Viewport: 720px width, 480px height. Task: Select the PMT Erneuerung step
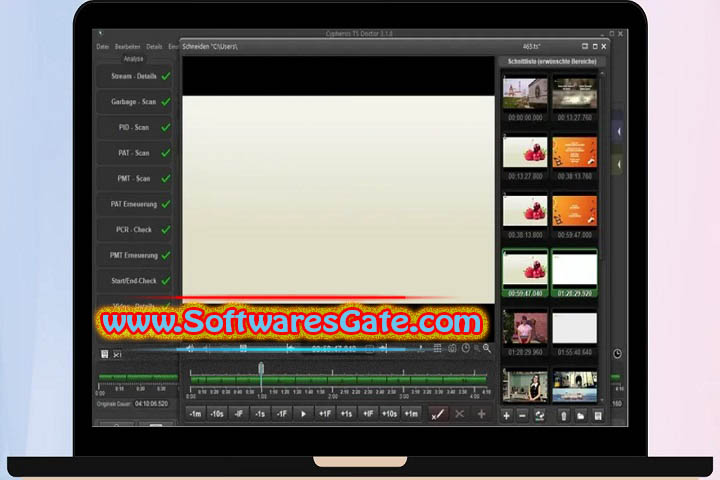(x=135, y=255)
